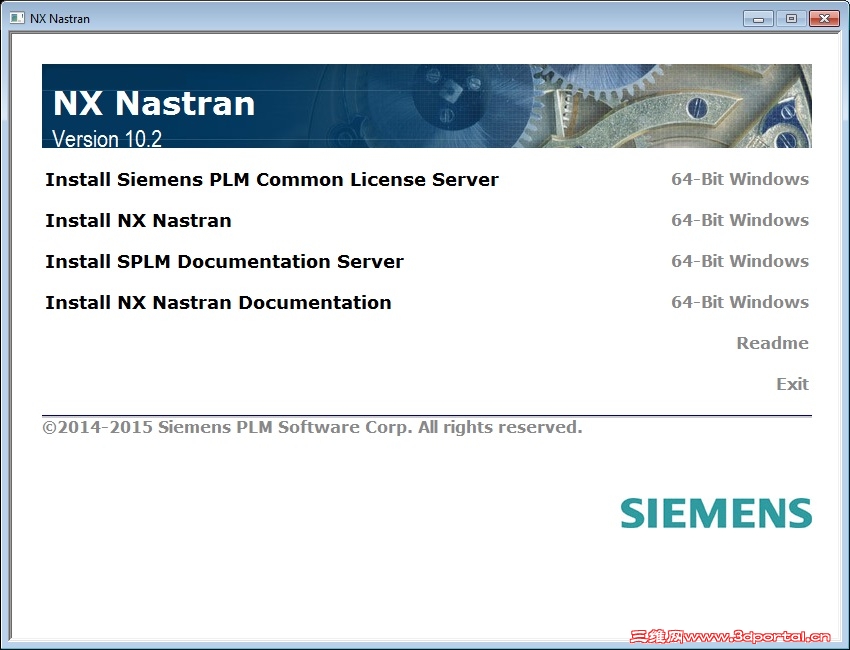Screen dimensions: 850x650
Task: Click the NX Nastran Version 10.2 banner
Action: pyautogui.click(x=427, y=106)
